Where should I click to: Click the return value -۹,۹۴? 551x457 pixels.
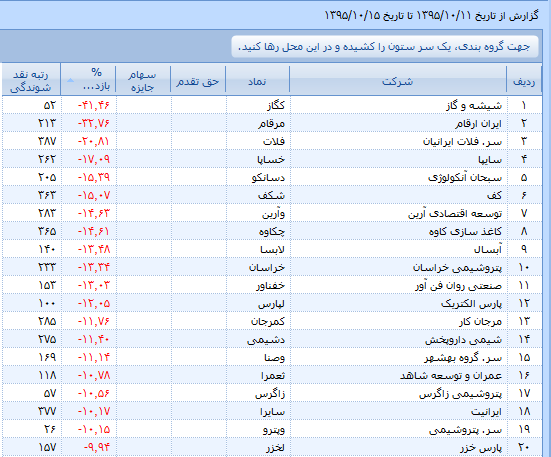(x=97, y=447)
